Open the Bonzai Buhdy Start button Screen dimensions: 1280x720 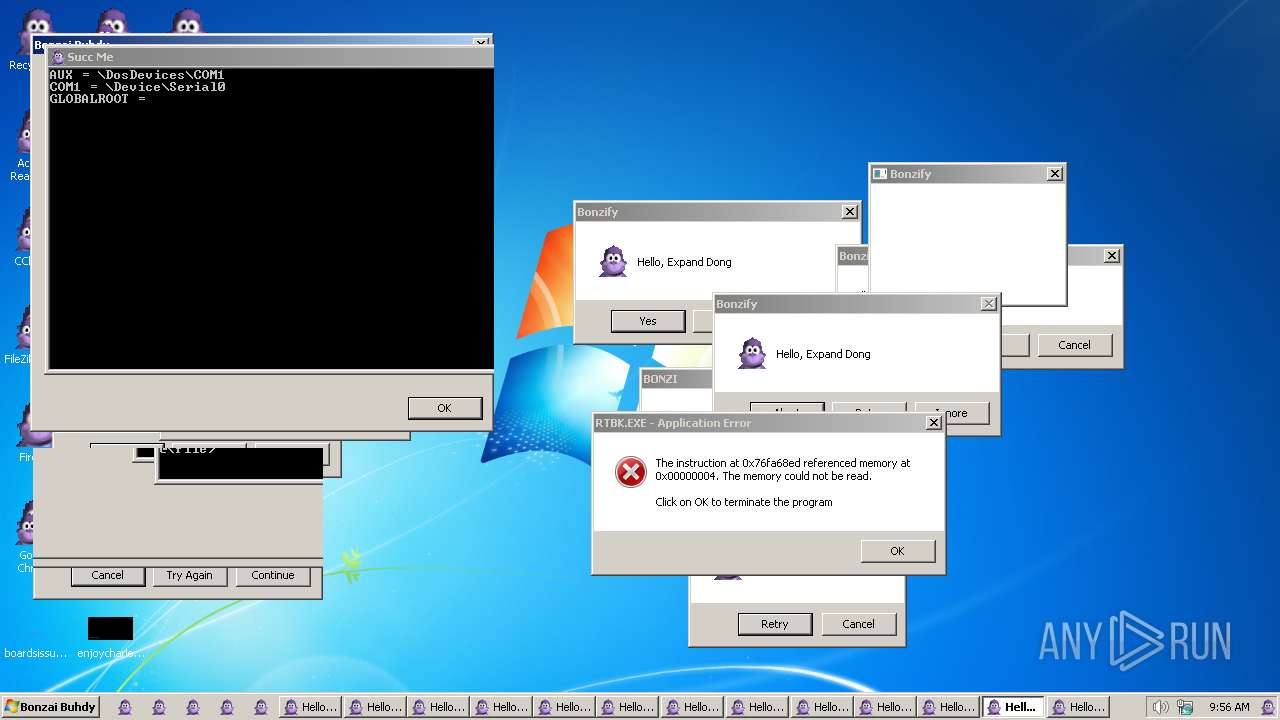pos(50,707)
